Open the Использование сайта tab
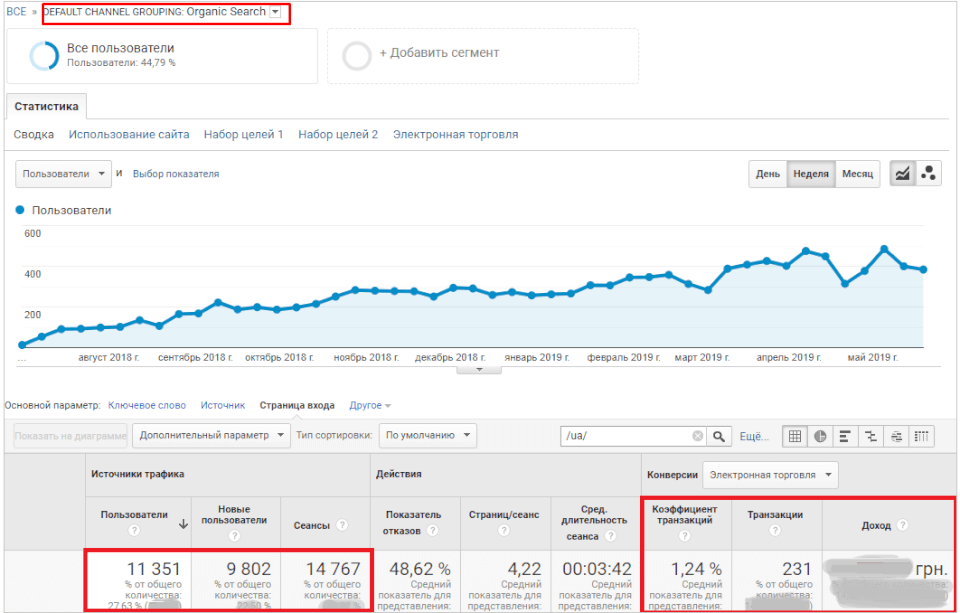960x613 pixels. (128, 135)
